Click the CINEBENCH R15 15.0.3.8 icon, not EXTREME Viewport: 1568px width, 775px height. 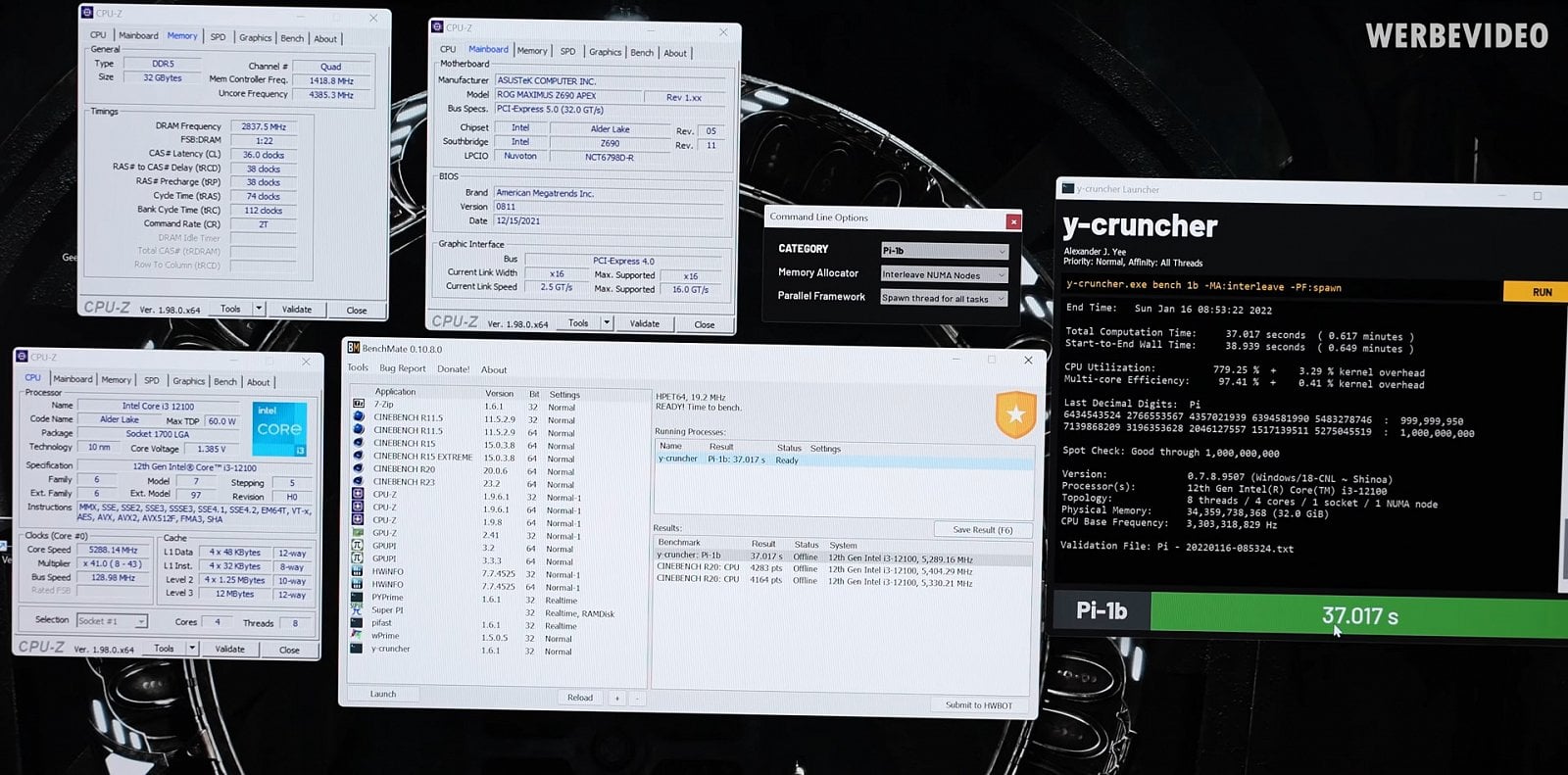tap(358, 443)
